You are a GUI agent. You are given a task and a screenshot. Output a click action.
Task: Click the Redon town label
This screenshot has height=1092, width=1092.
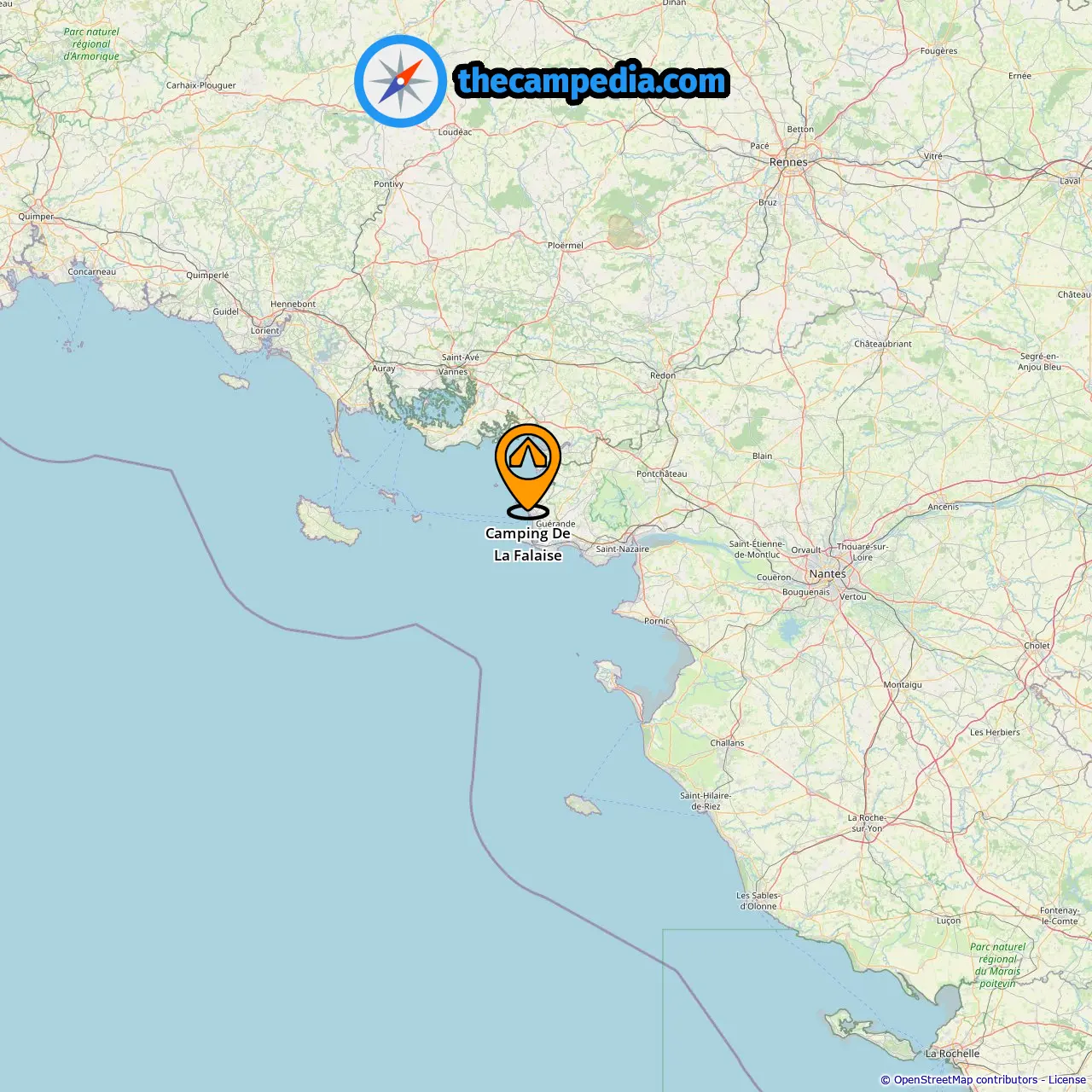tap(663, 375)
